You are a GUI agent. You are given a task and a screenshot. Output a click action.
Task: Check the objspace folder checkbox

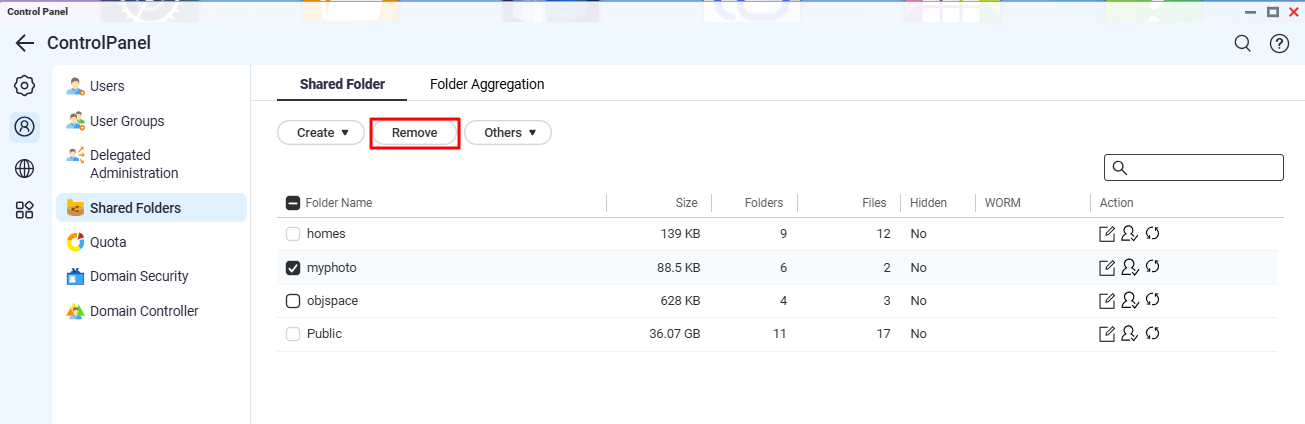click(293, 301)
